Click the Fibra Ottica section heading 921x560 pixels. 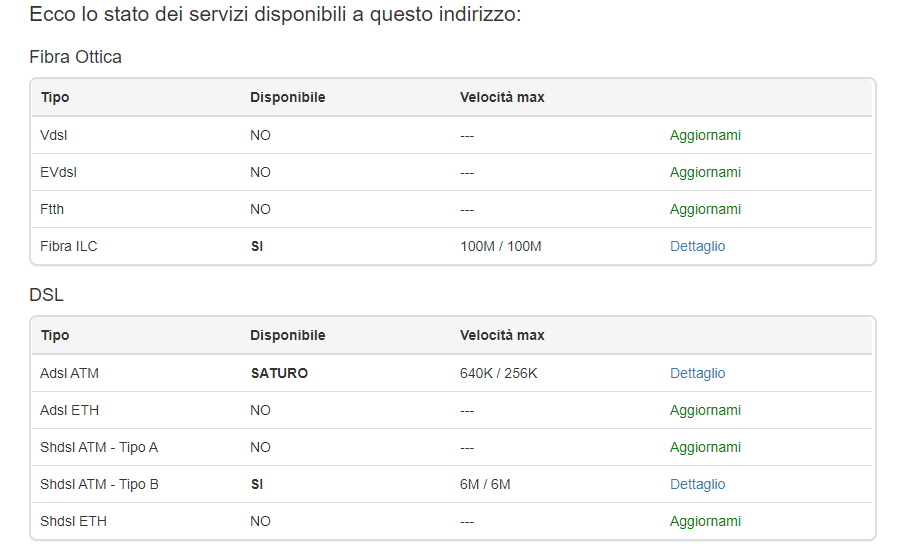click(76, 57)
